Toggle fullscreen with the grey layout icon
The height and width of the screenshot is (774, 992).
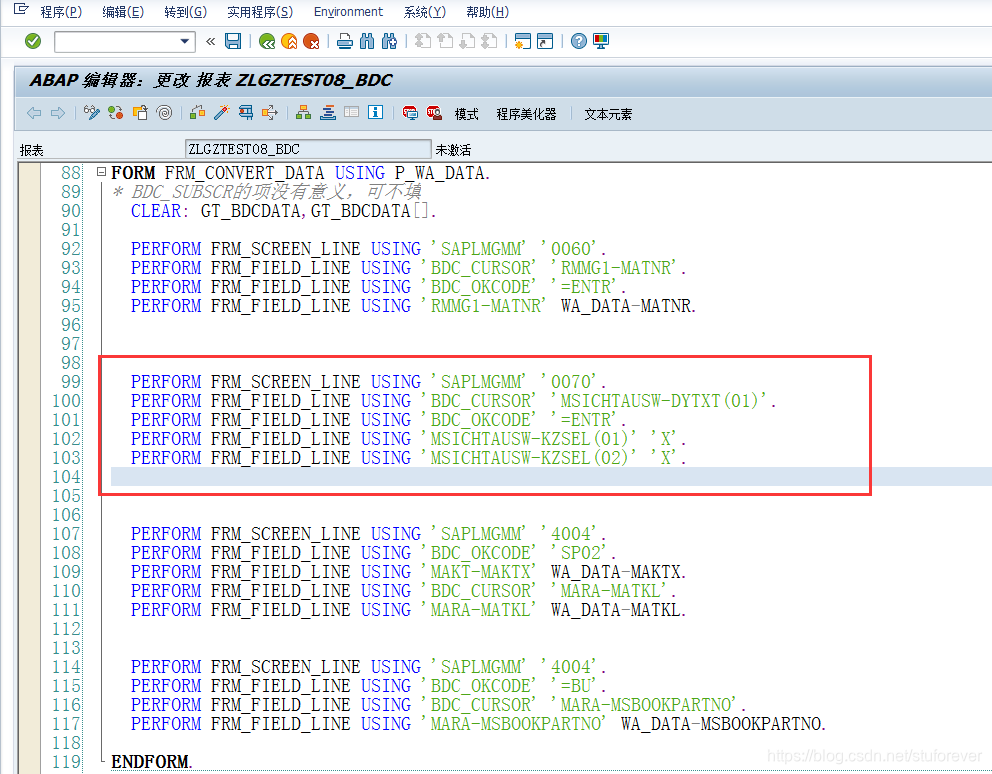(x=352, y=113)
